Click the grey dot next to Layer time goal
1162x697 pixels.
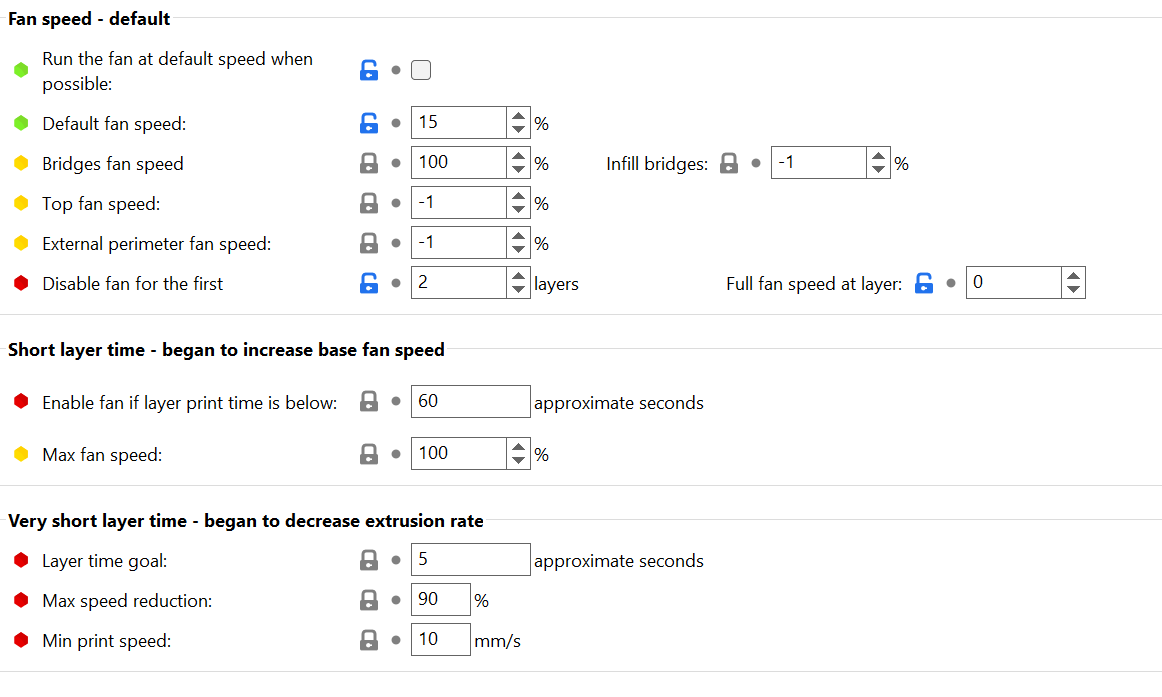coord(396,560)
